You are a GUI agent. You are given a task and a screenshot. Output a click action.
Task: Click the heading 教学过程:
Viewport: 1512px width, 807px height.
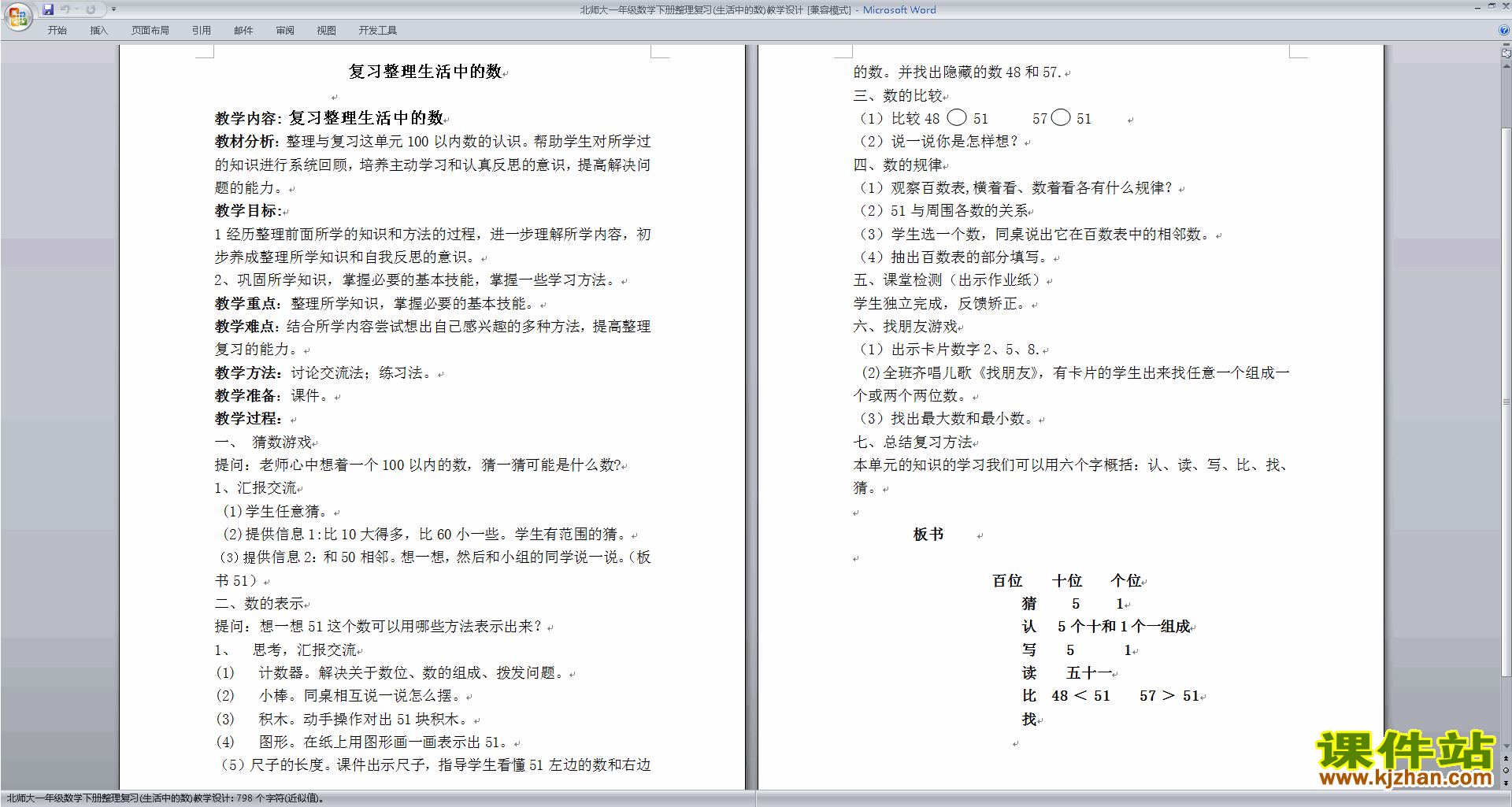(x=248, y=419)
